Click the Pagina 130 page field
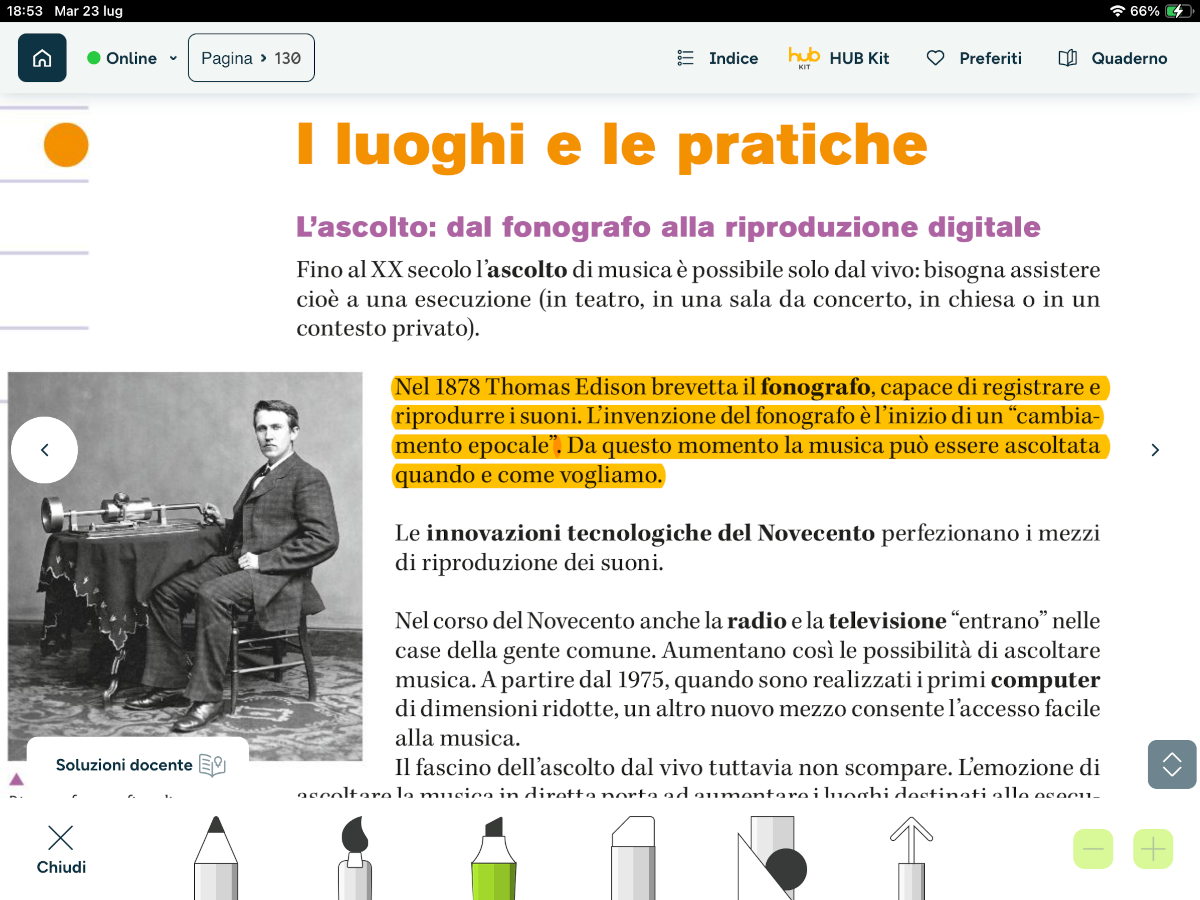 251,58
